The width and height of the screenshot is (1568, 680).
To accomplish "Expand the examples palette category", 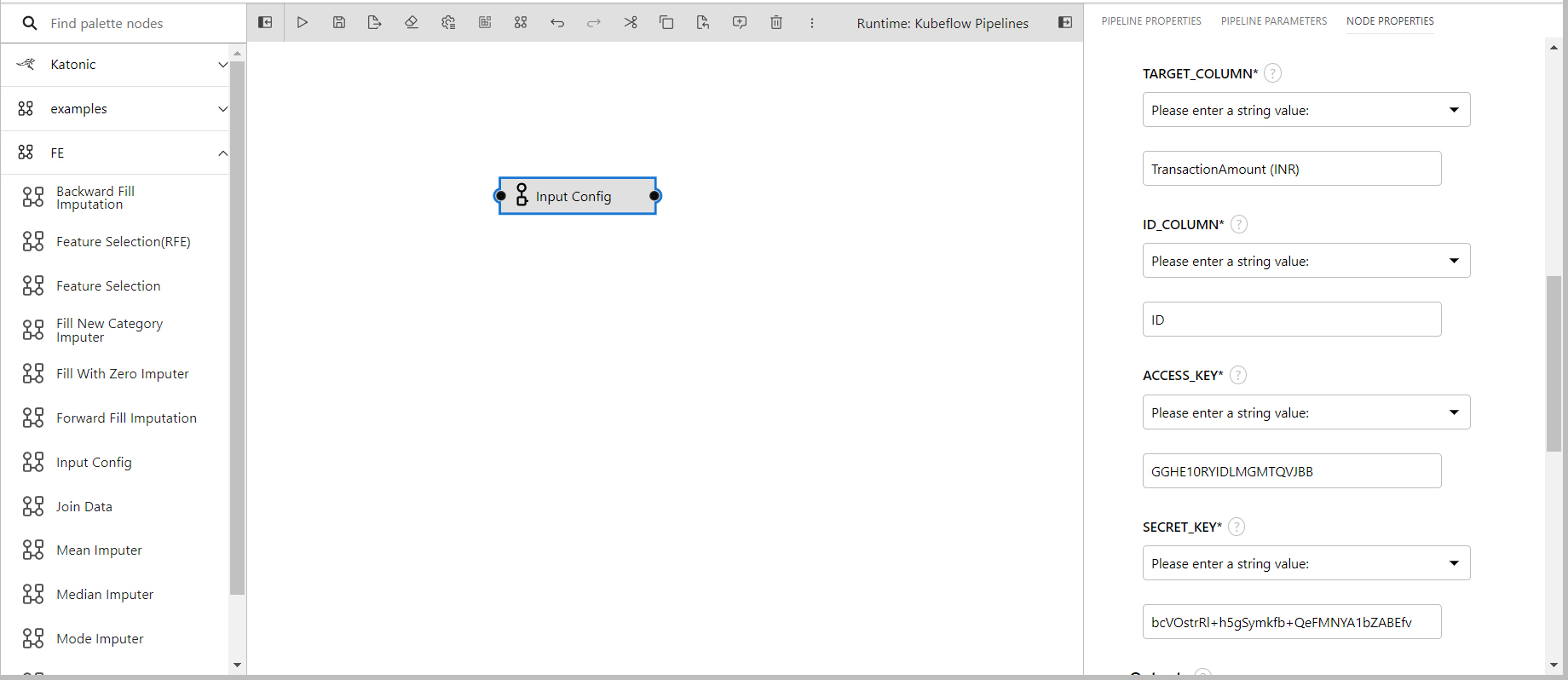I will point(115,109).
